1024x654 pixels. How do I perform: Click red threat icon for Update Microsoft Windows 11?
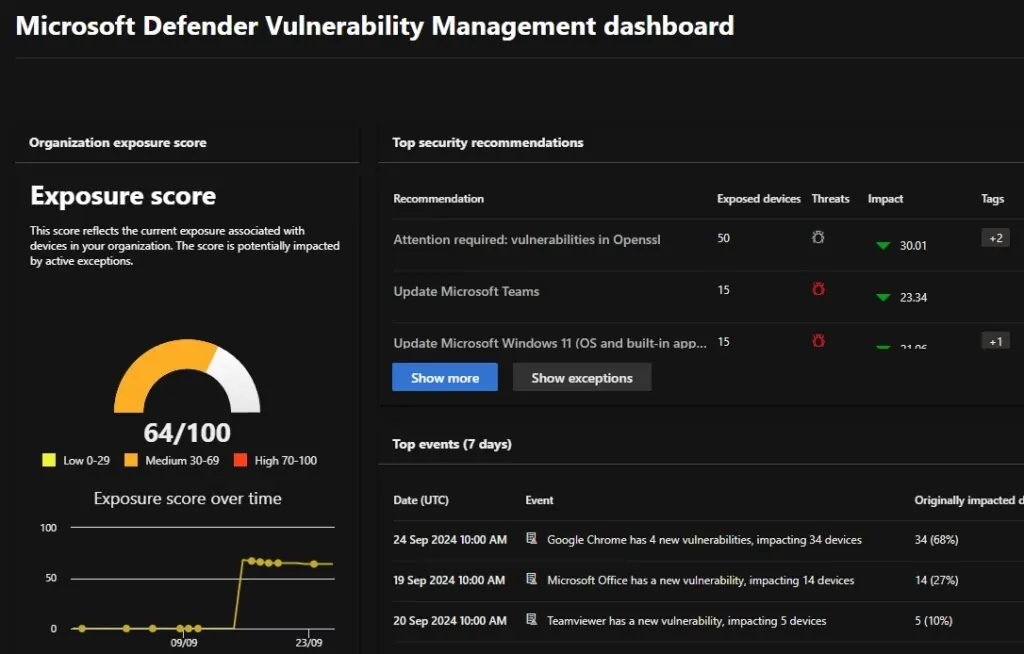(818, 340)
